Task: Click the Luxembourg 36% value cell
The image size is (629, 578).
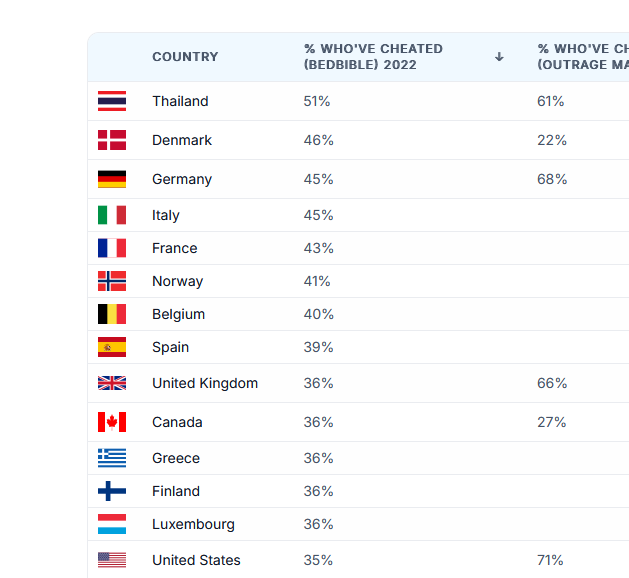Action: (318, 524)
